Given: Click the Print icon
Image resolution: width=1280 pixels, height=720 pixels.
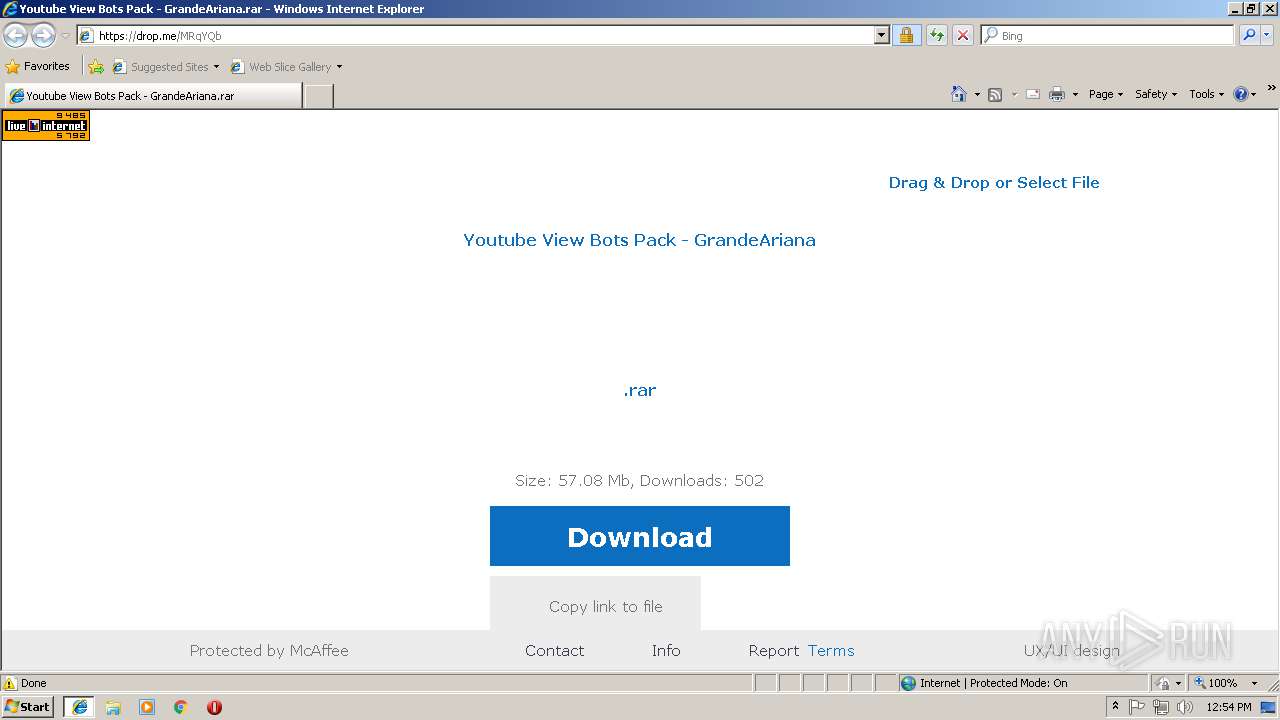Looking at the screenshot, I should (1057, 94).
